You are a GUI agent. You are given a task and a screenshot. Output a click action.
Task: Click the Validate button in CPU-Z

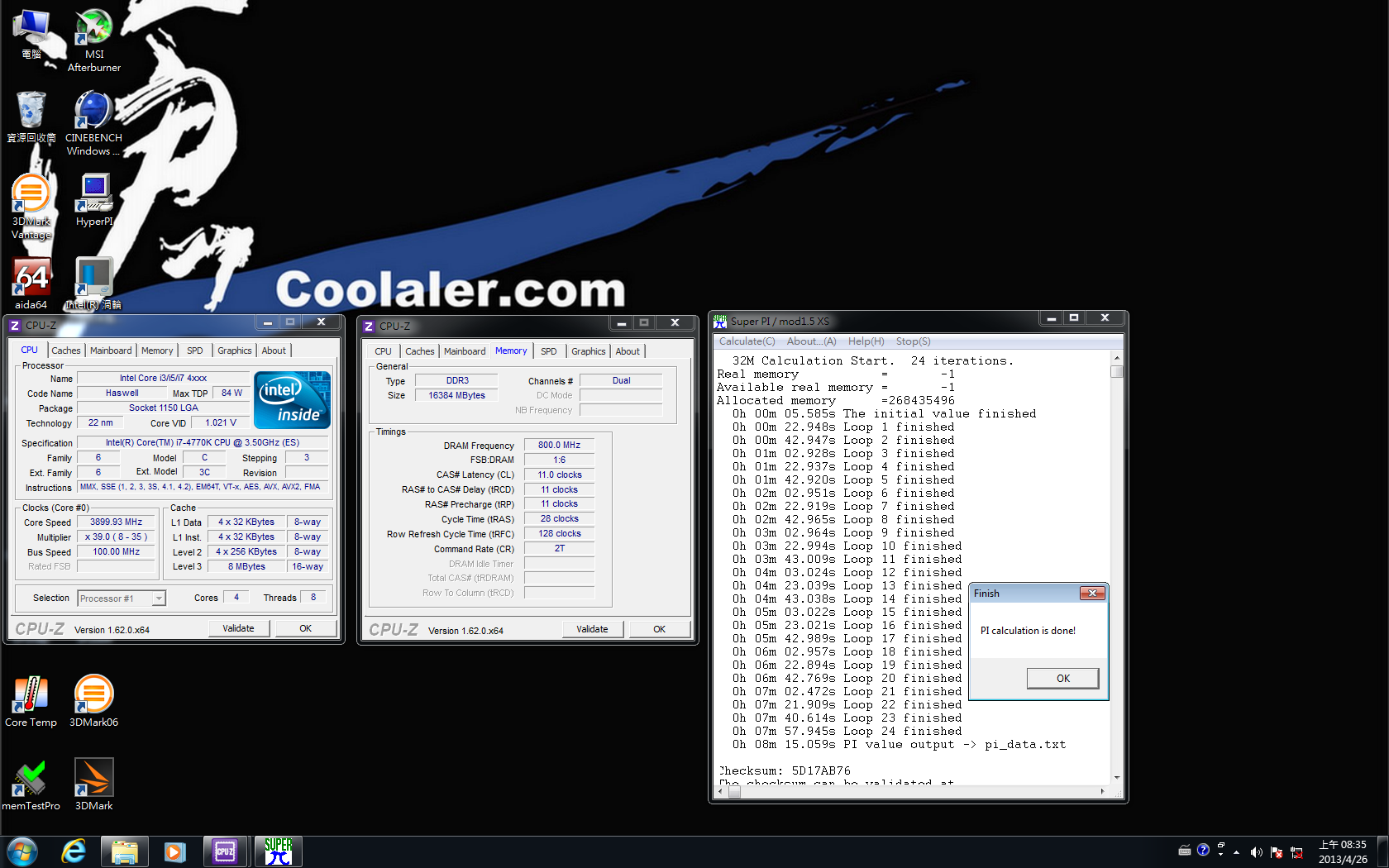pyautogui.click(x=239, y=627)
